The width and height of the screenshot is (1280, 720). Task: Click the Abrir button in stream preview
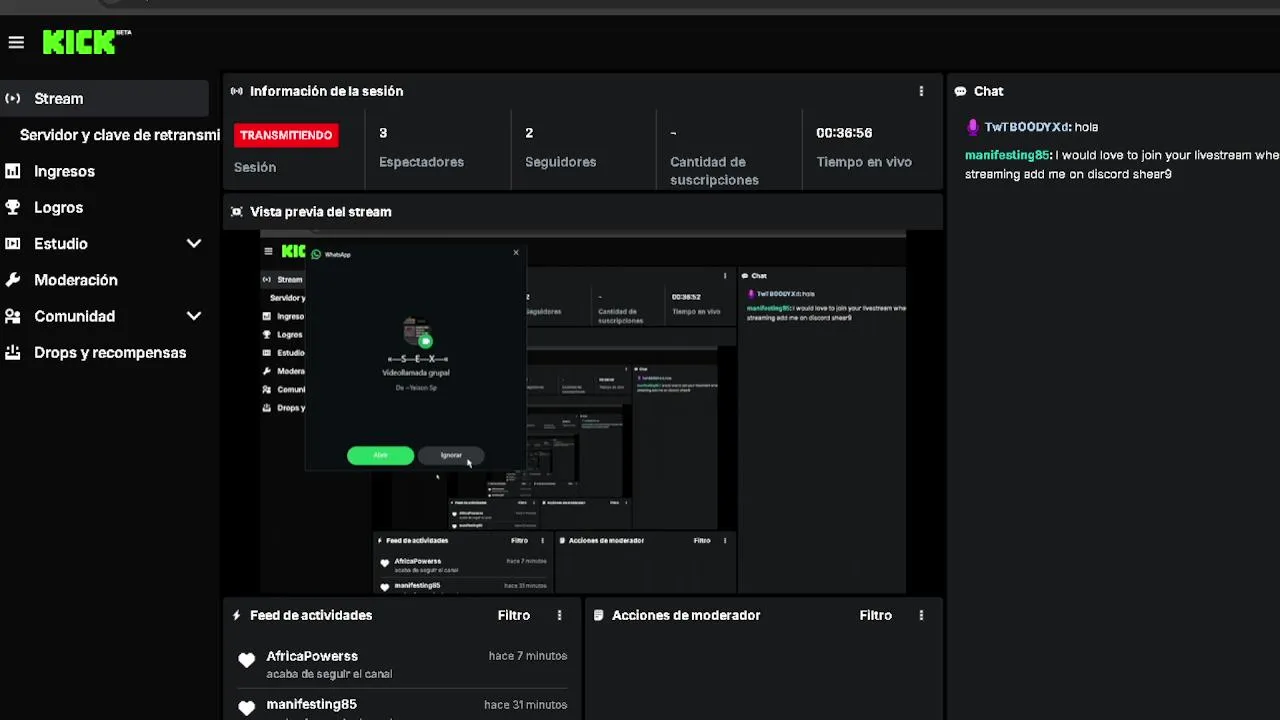(x=380, y=455)
